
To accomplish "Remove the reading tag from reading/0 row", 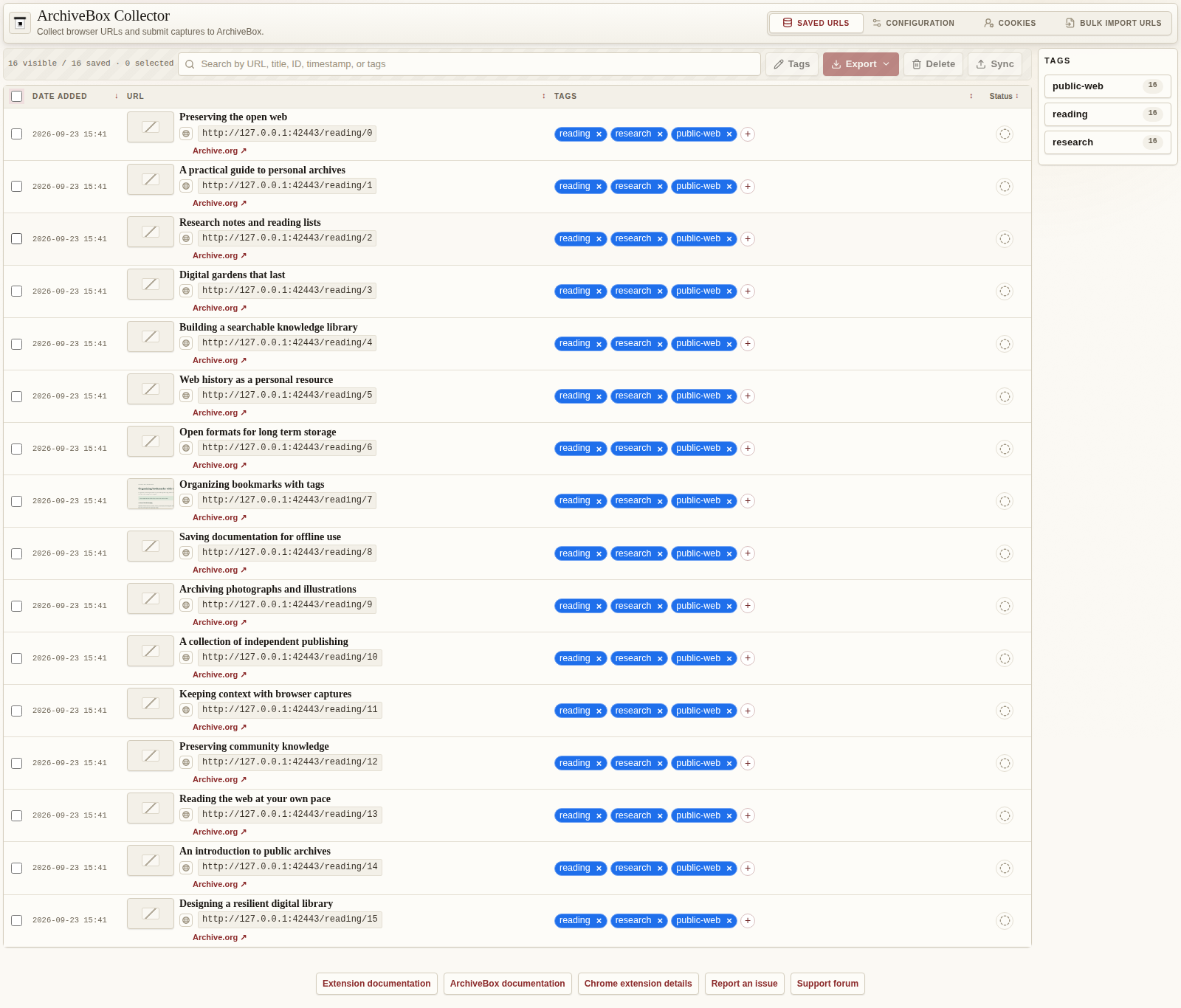I will click(599, 134).
